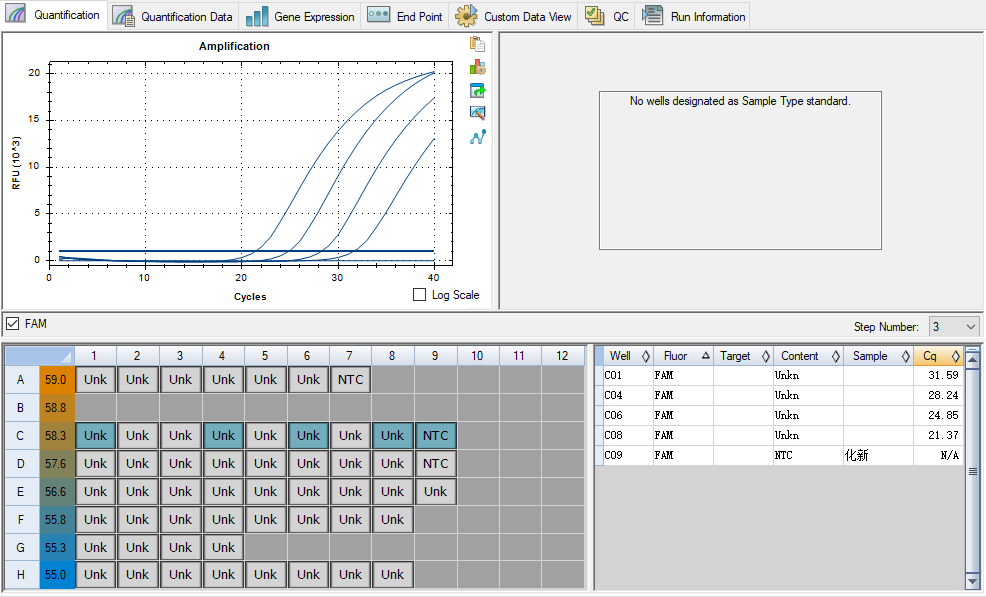Select plate row A header
Viewport: 986px width, 597px height.
21,379
